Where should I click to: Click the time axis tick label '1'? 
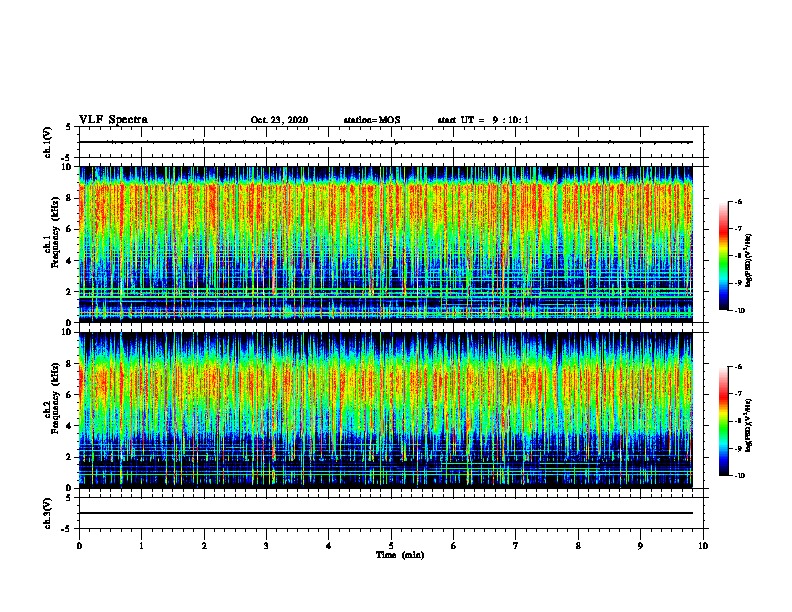coord(141,546)
